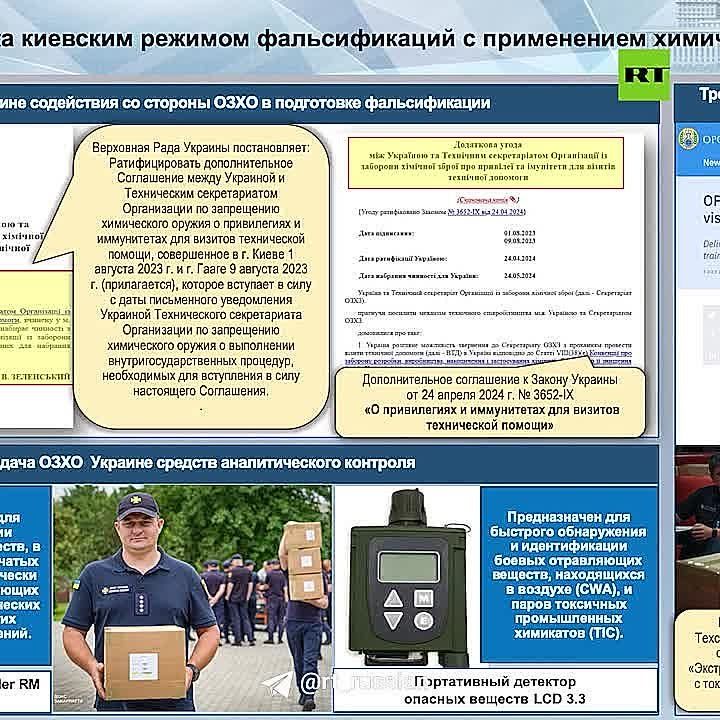Image resolution: width=720 pixels, height=720 pixels.
Task: Click the round E key on the detector
Action: pos(423,620)
